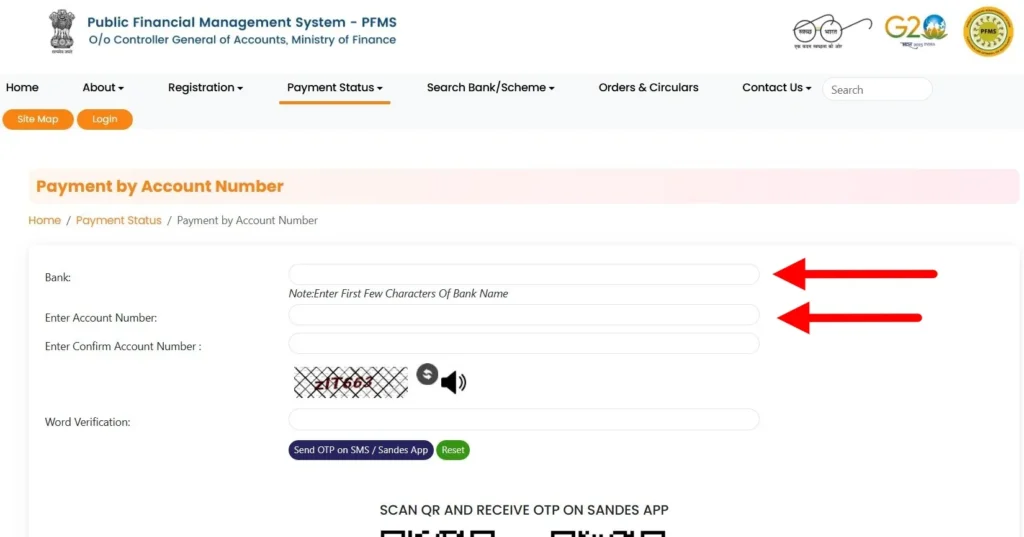Click the G20 logo
The image size is (1024, 537).
point(915,30)
